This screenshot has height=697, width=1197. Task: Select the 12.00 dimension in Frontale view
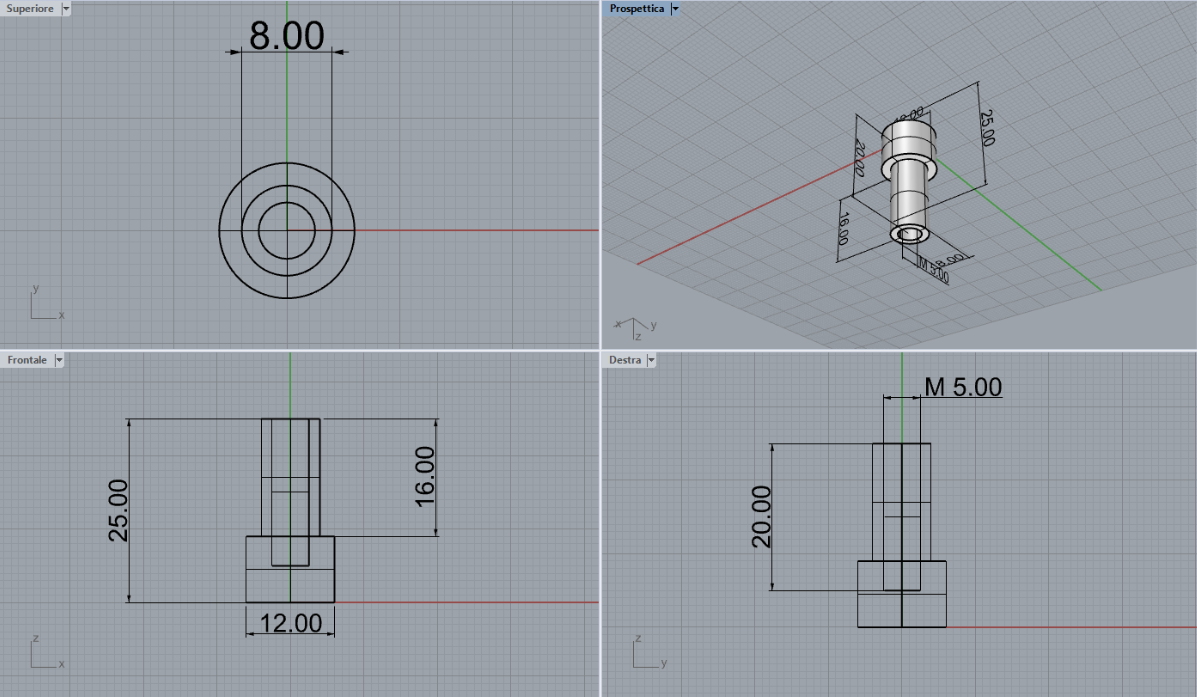click(291, 623)
